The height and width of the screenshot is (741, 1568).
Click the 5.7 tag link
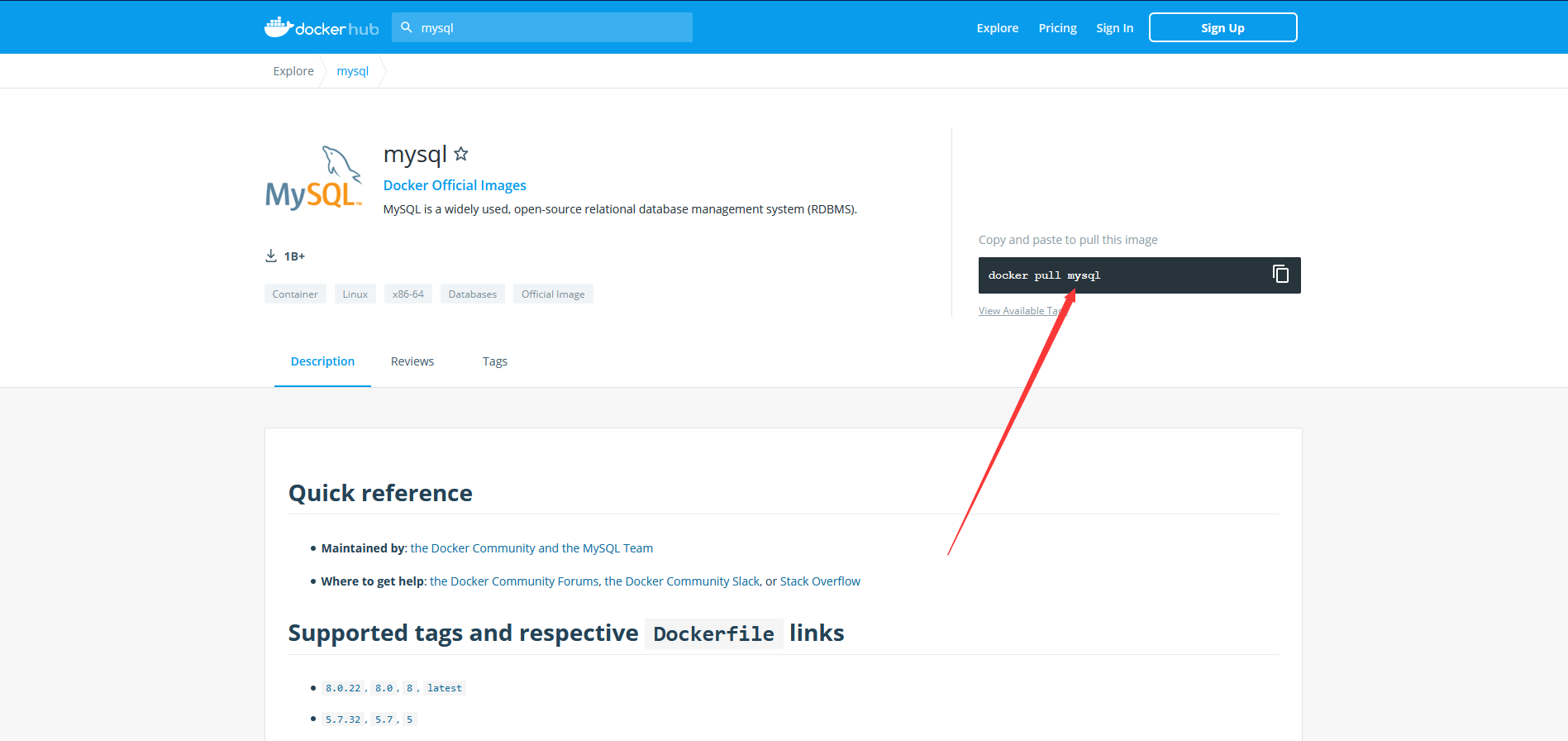click(384, 719)
